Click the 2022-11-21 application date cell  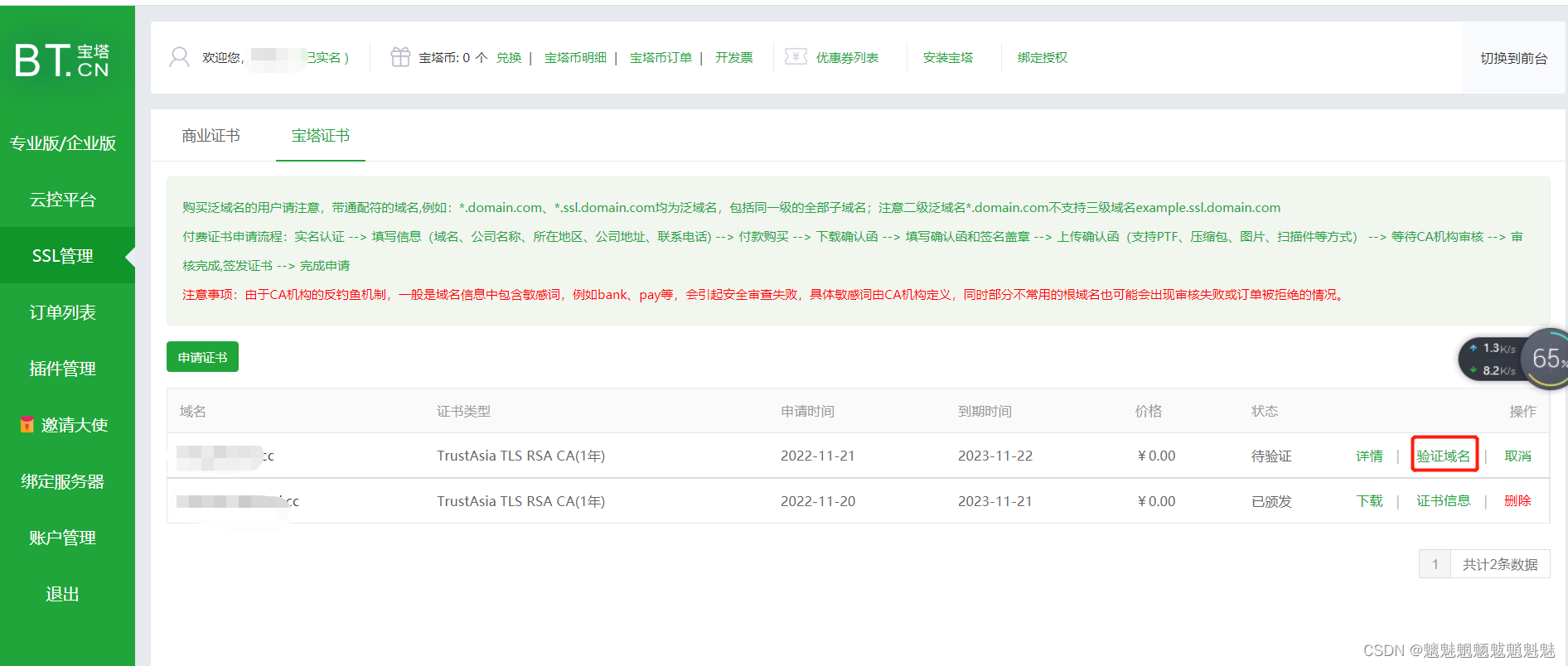(817, 456)
